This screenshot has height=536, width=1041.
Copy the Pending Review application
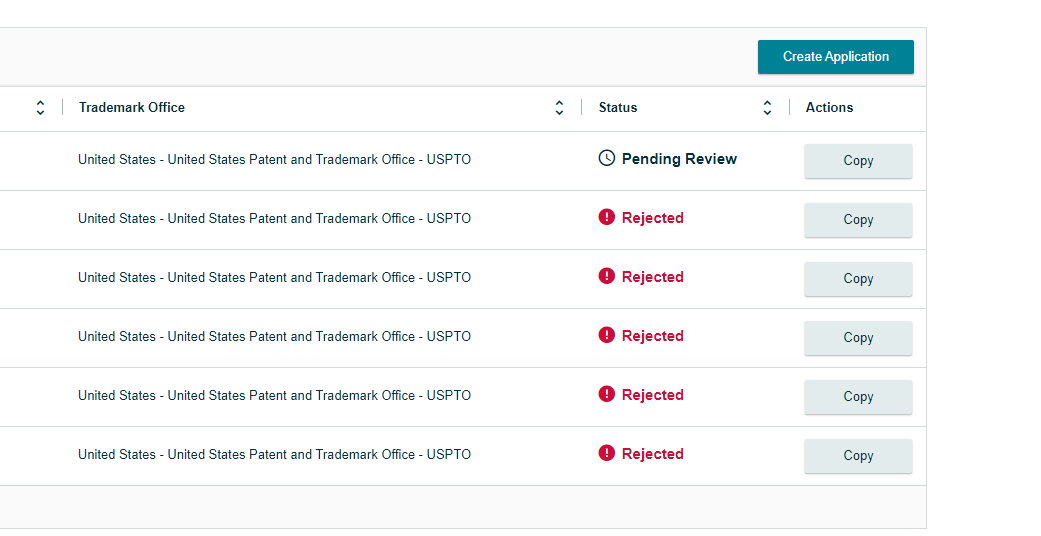coord(858,161)
